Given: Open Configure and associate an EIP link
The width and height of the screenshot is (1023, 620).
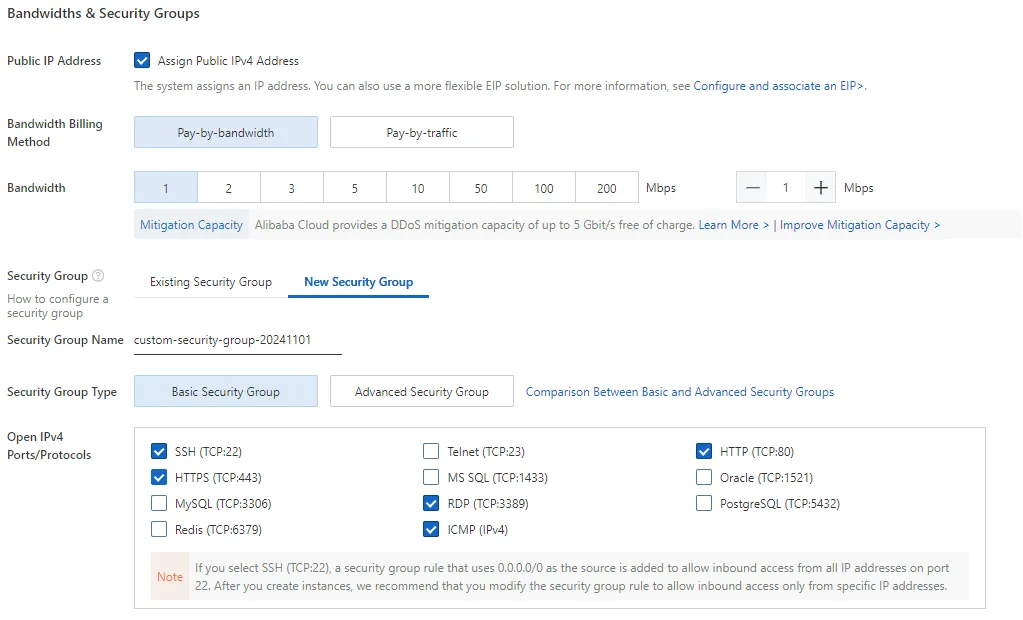Looking at the screenshot, I should point(779,86).
